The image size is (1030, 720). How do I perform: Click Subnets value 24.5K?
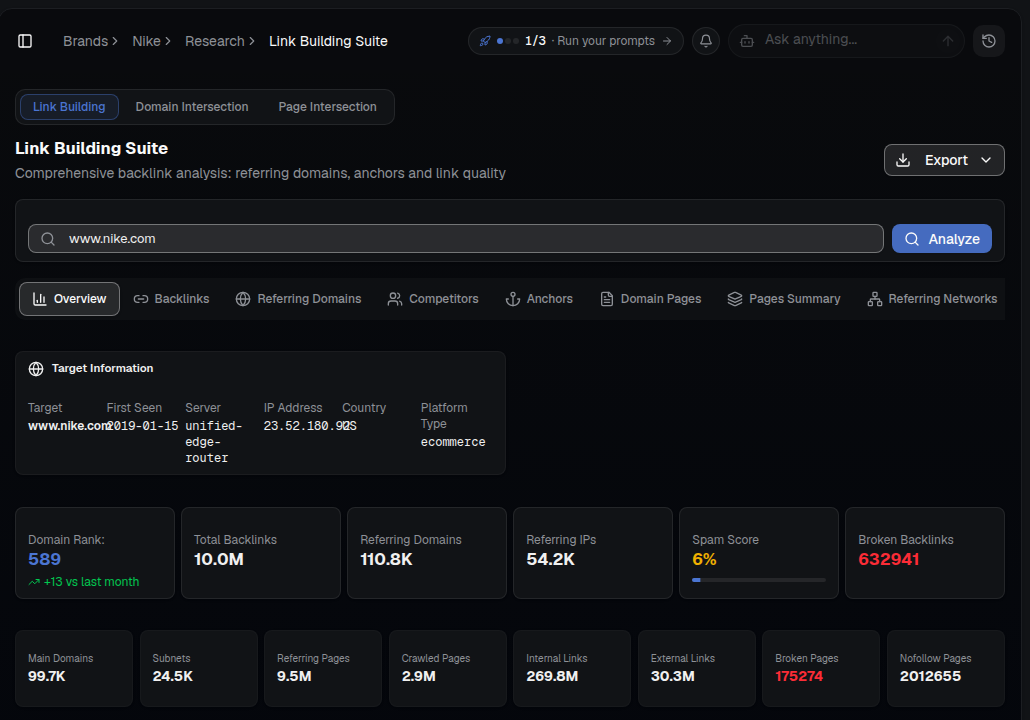point(173,677)
